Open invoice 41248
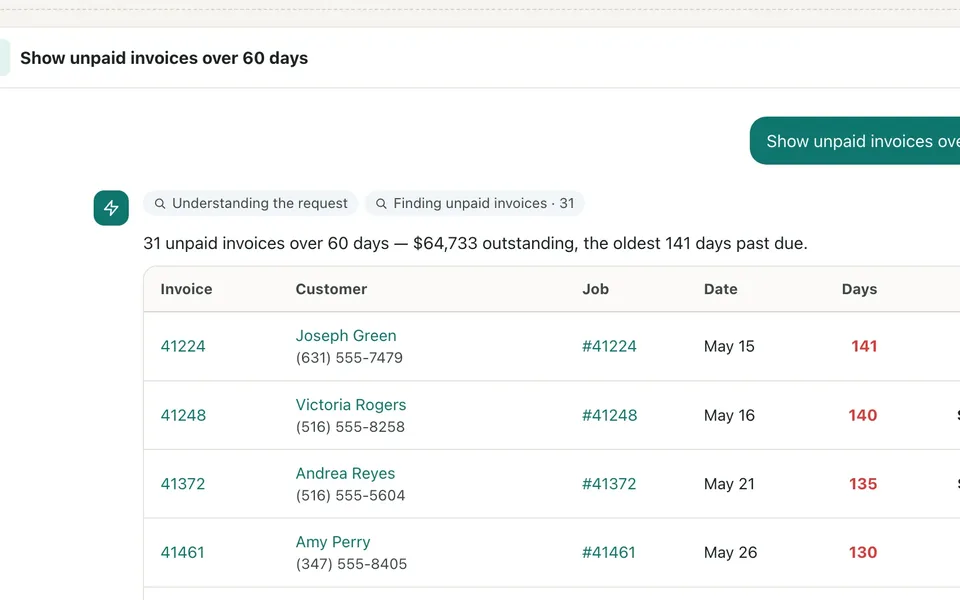Viewport: 960px width, 600px height. [183, 415]
